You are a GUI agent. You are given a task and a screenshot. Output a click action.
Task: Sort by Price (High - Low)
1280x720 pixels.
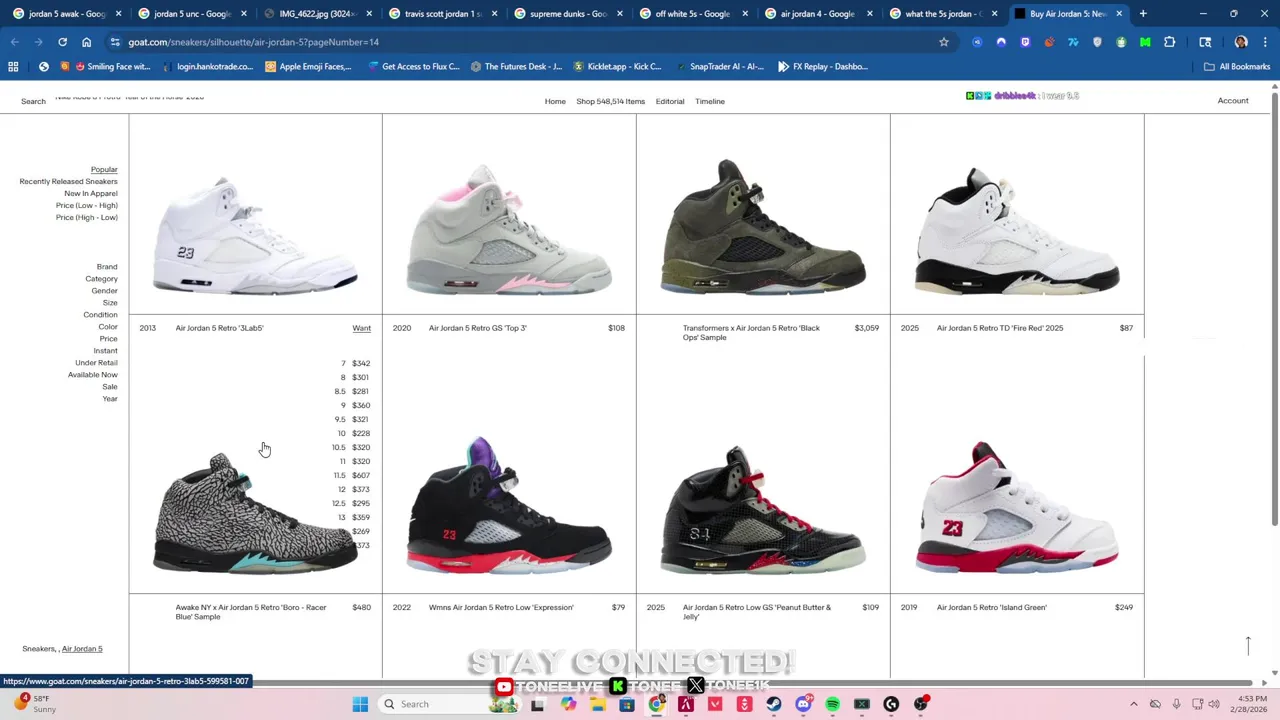(87, 218)
